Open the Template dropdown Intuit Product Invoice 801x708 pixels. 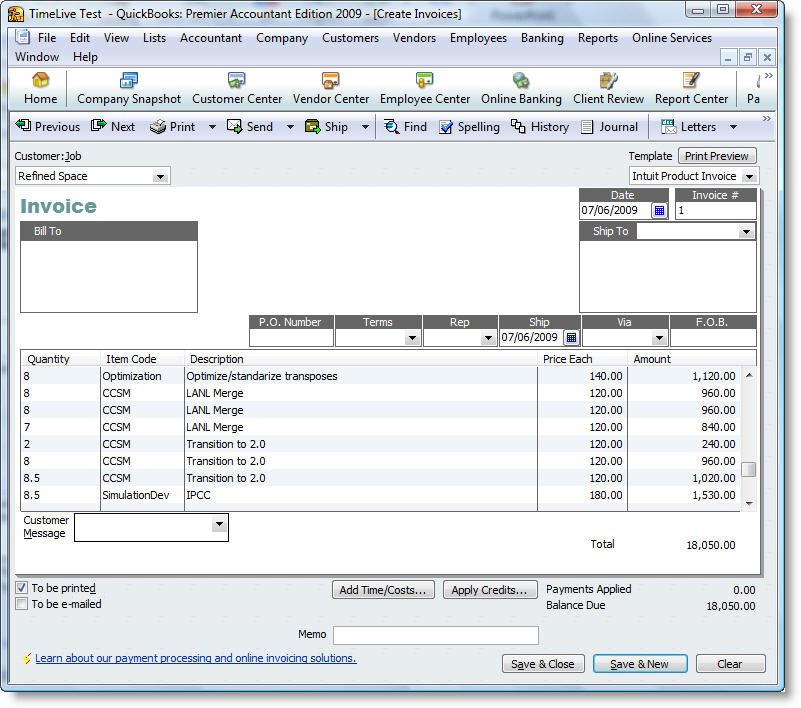749,177
